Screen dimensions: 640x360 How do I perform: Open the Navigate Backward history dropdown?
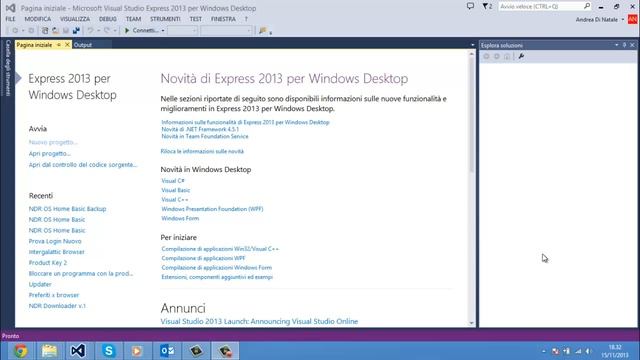(x=23, y=31)
